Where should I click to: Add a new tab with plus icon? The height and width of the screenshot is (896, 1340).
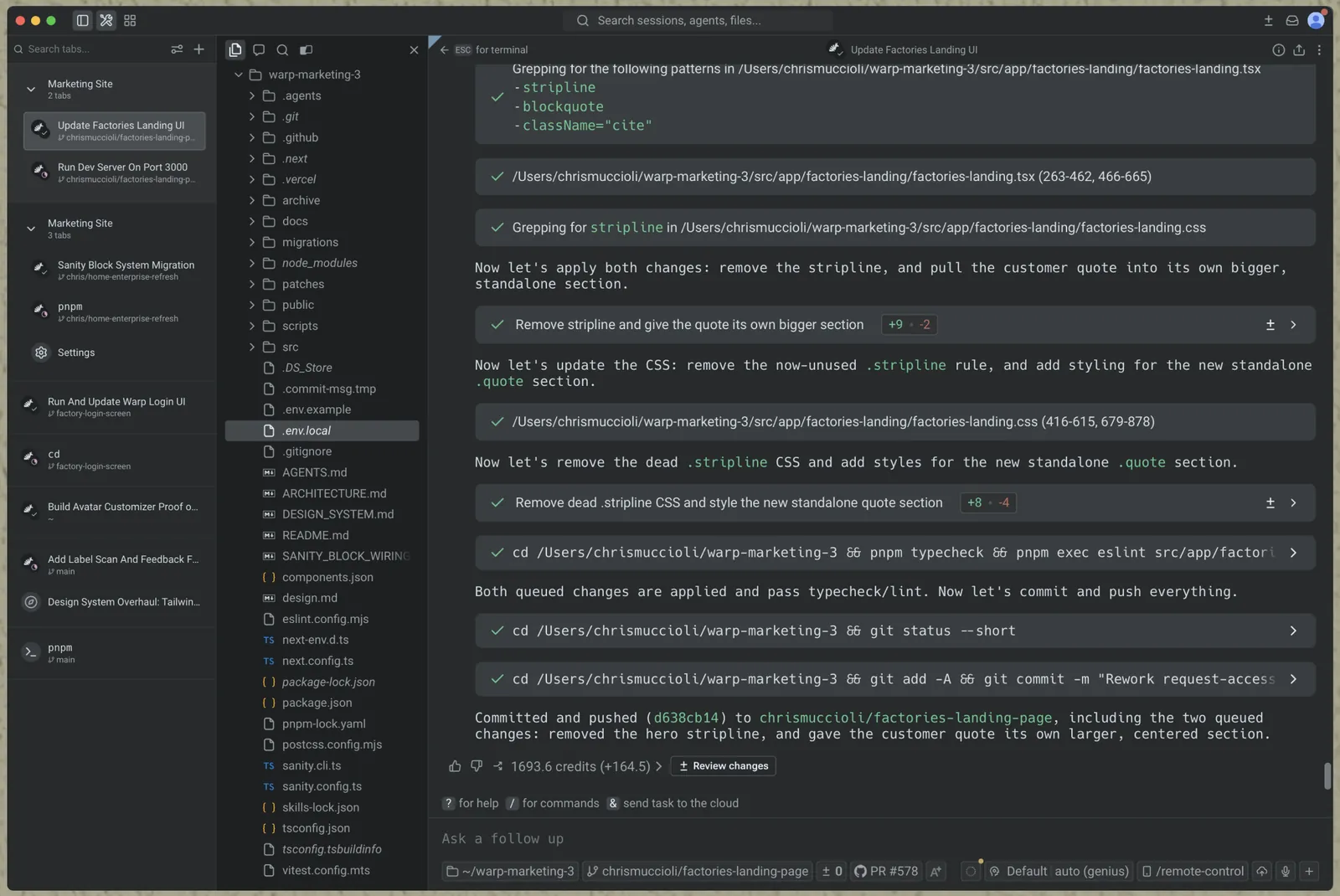coord(198,49)
